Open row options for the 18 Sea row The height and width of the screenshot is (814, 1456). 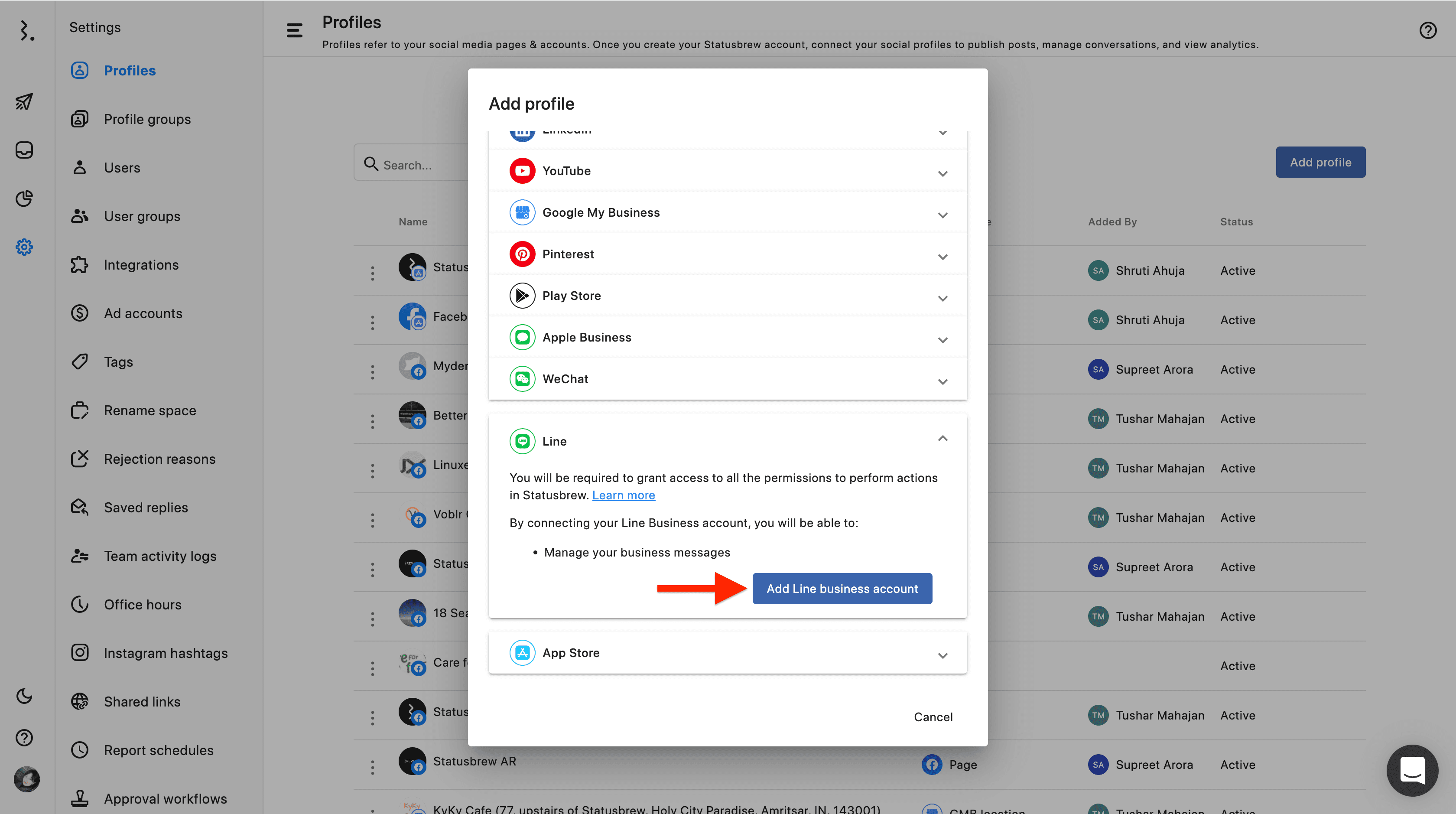click(x=373, y=619)
